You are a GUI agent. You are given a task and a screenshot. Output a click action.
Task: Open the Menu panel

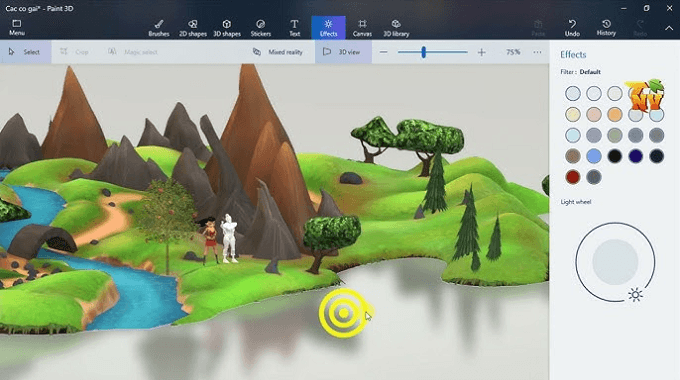[x=17, y=27]
